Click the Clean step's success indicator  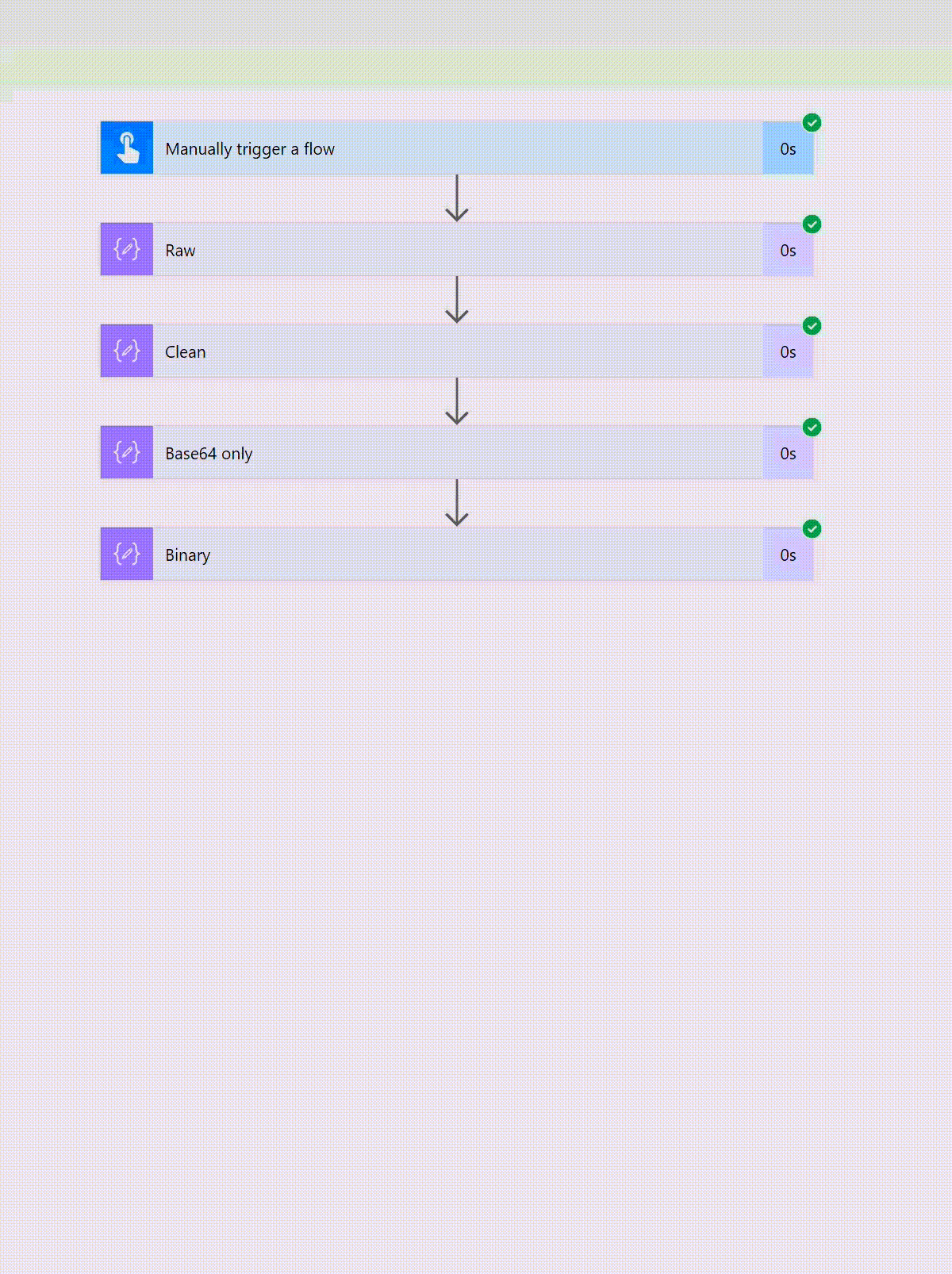coord(812,325)
